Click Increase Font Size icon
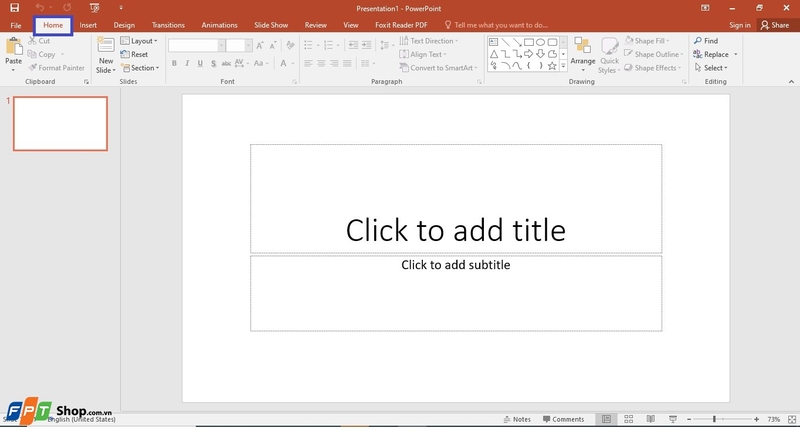 click(x=260, y=46)
